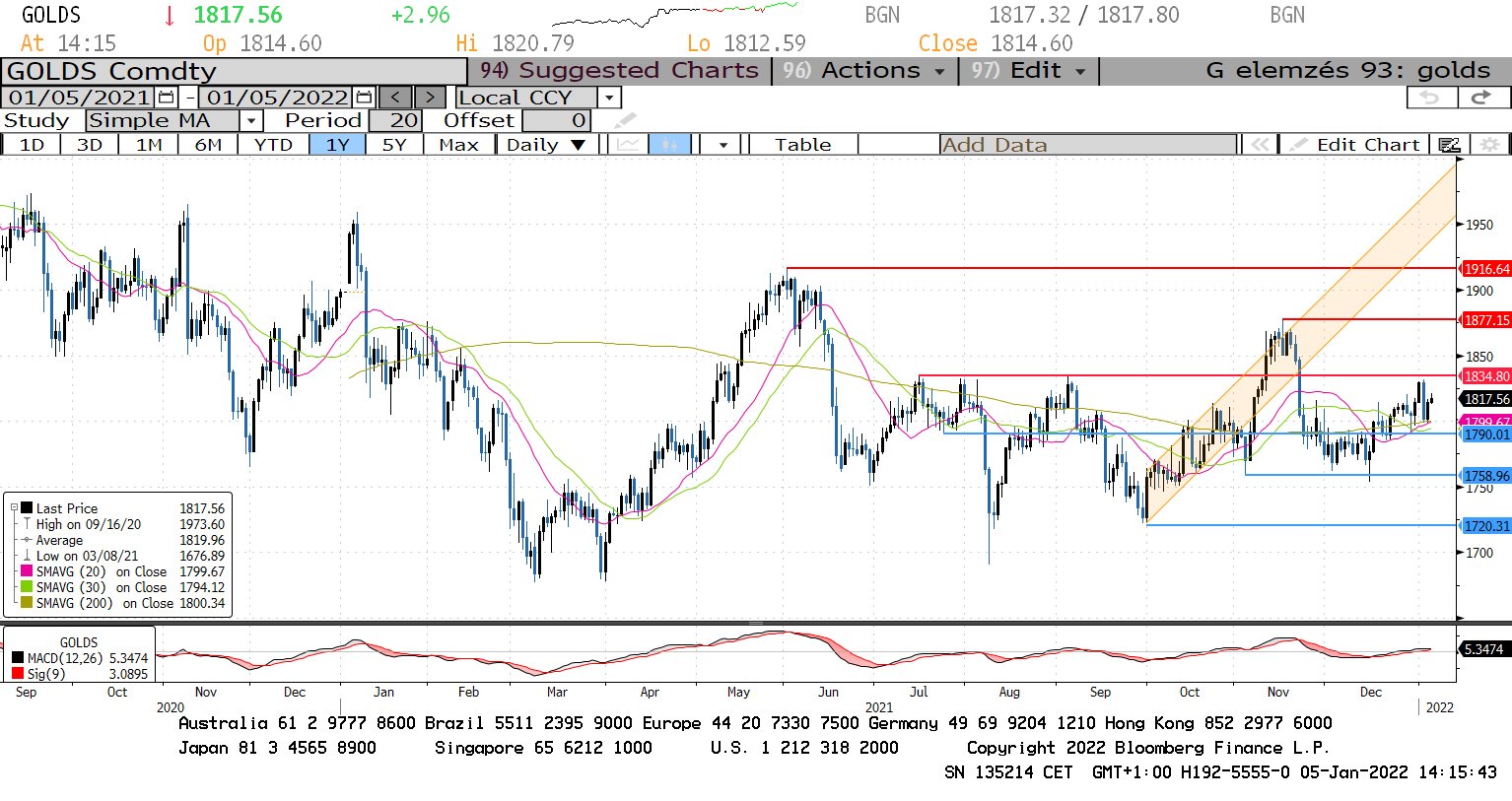The image size is (1512, 801).
Task: Click the 5.3474 MACD axis label
Action: (1483, 649)
